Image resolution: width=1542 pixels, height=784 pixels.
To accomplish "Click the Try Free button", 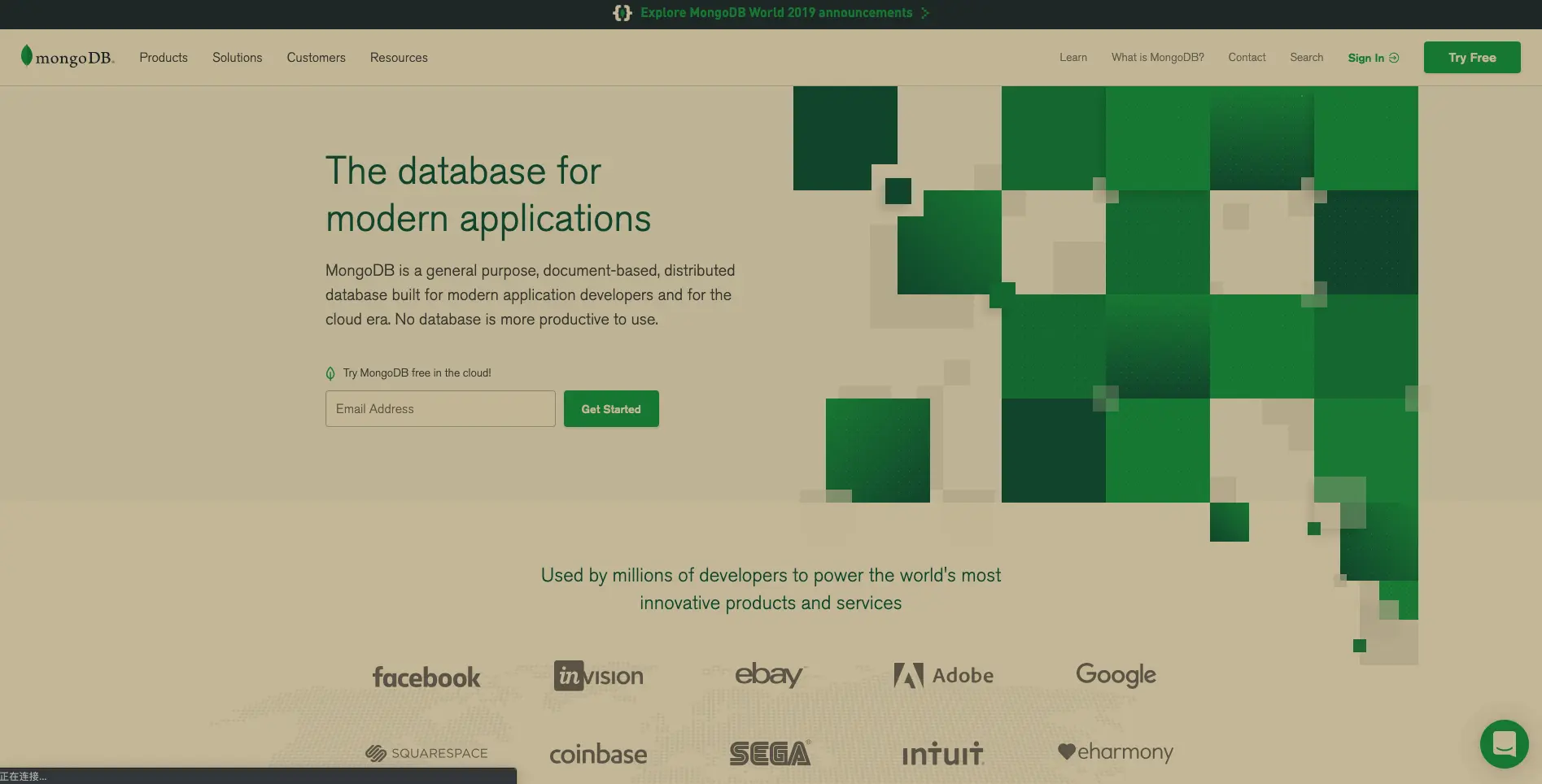I will click(1472, 58).
